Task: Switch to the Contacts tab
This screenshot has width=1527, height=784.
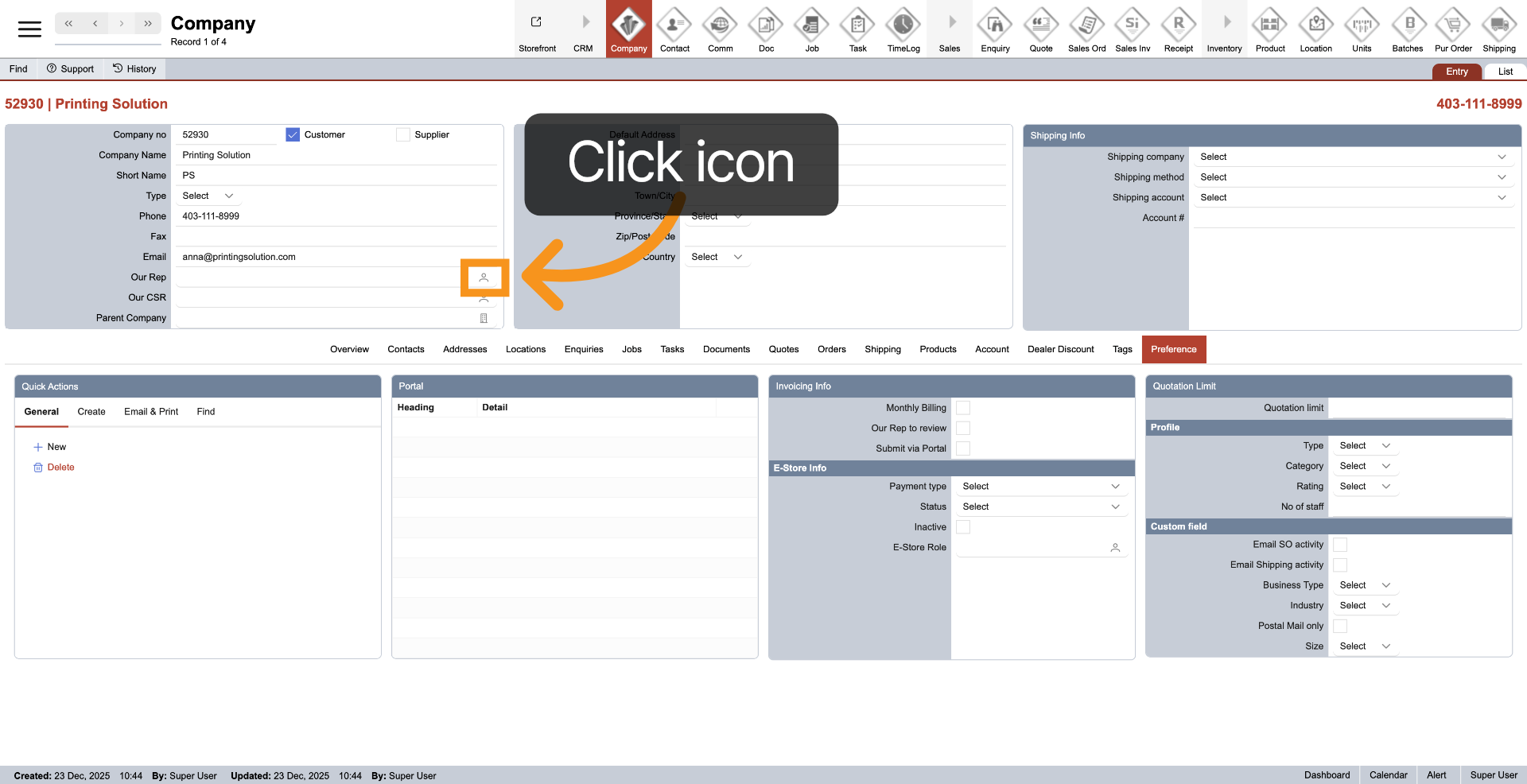Action: (x=406, y=349)
